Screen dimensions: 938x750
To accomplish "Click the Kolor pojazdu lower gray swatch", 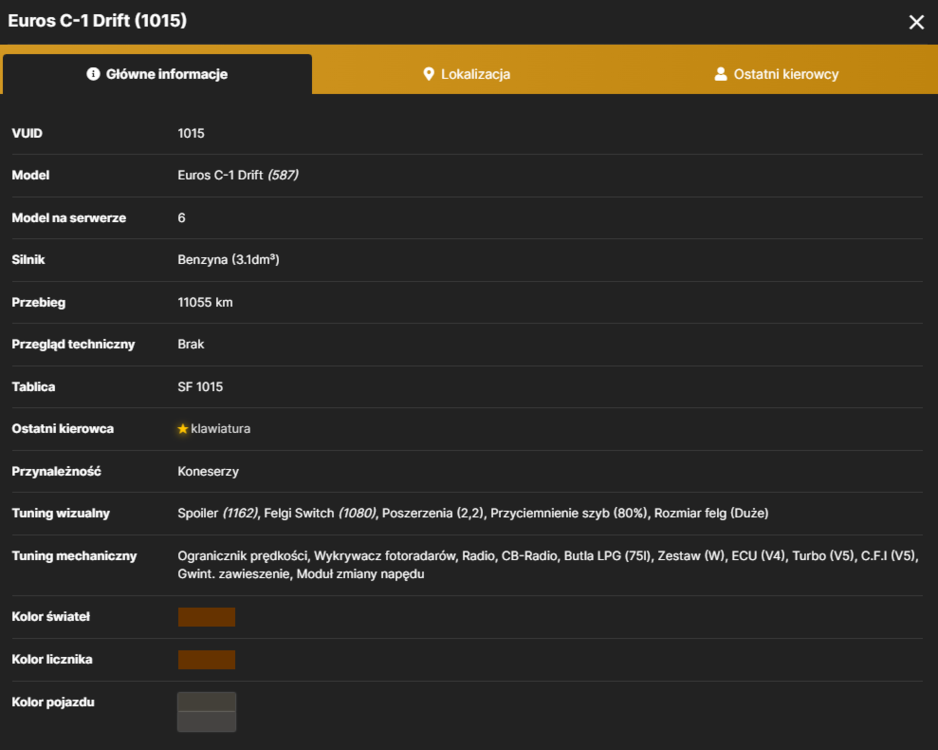I will pos(206,721).
